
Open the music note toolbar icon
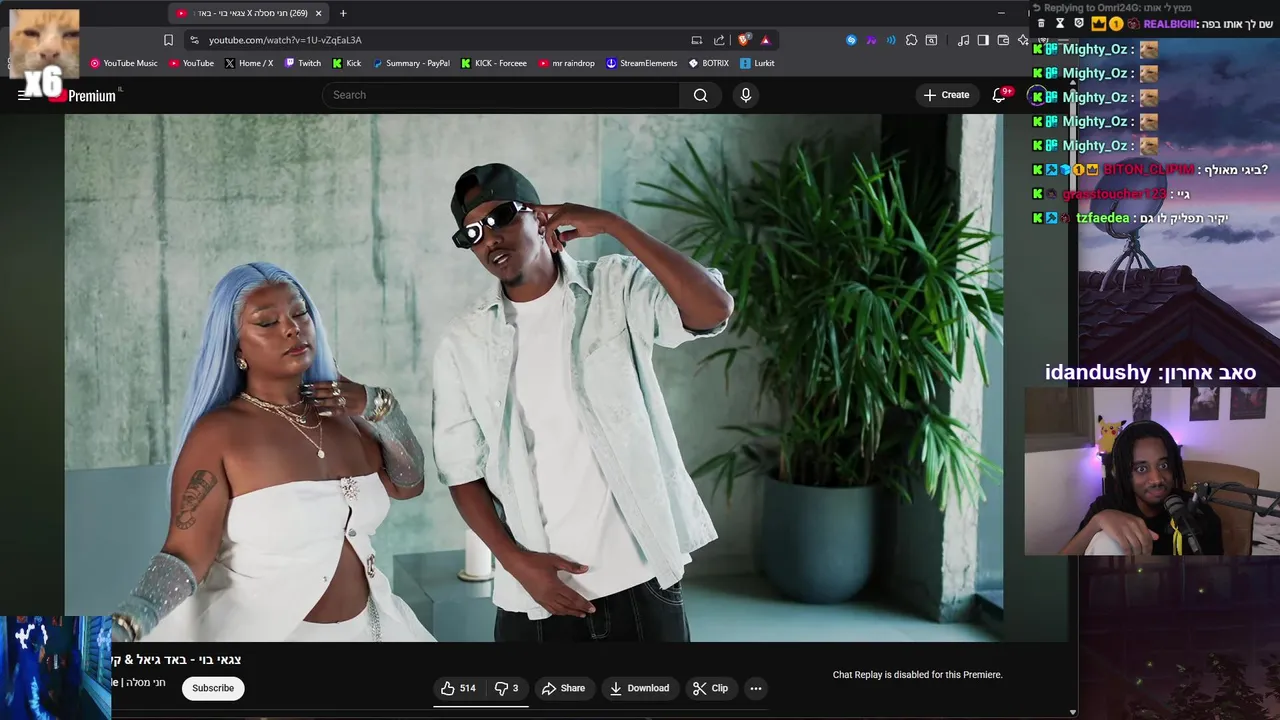(x=963, y=40)
